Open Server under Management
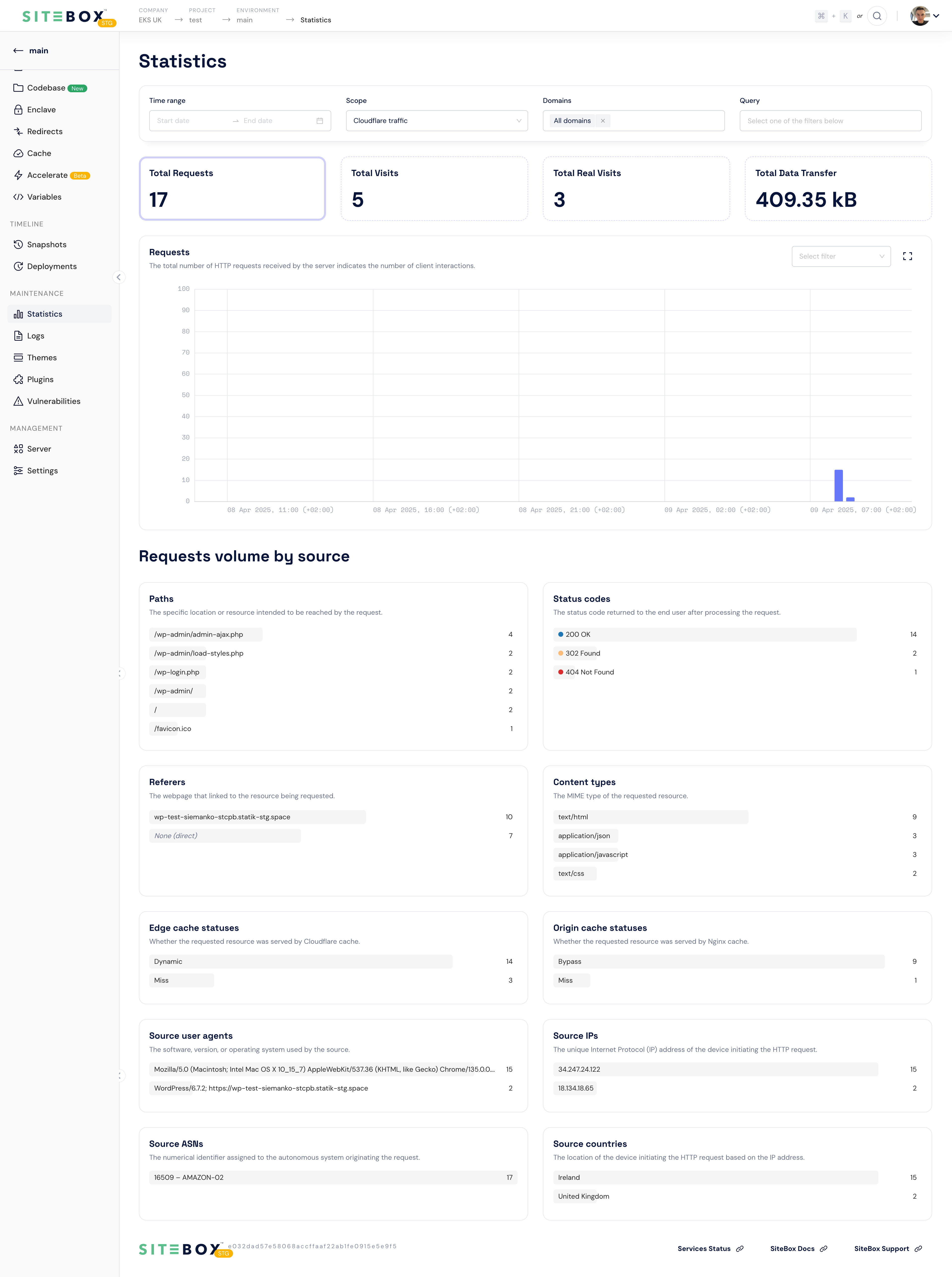952x1277 pixels. coord(59,449)
